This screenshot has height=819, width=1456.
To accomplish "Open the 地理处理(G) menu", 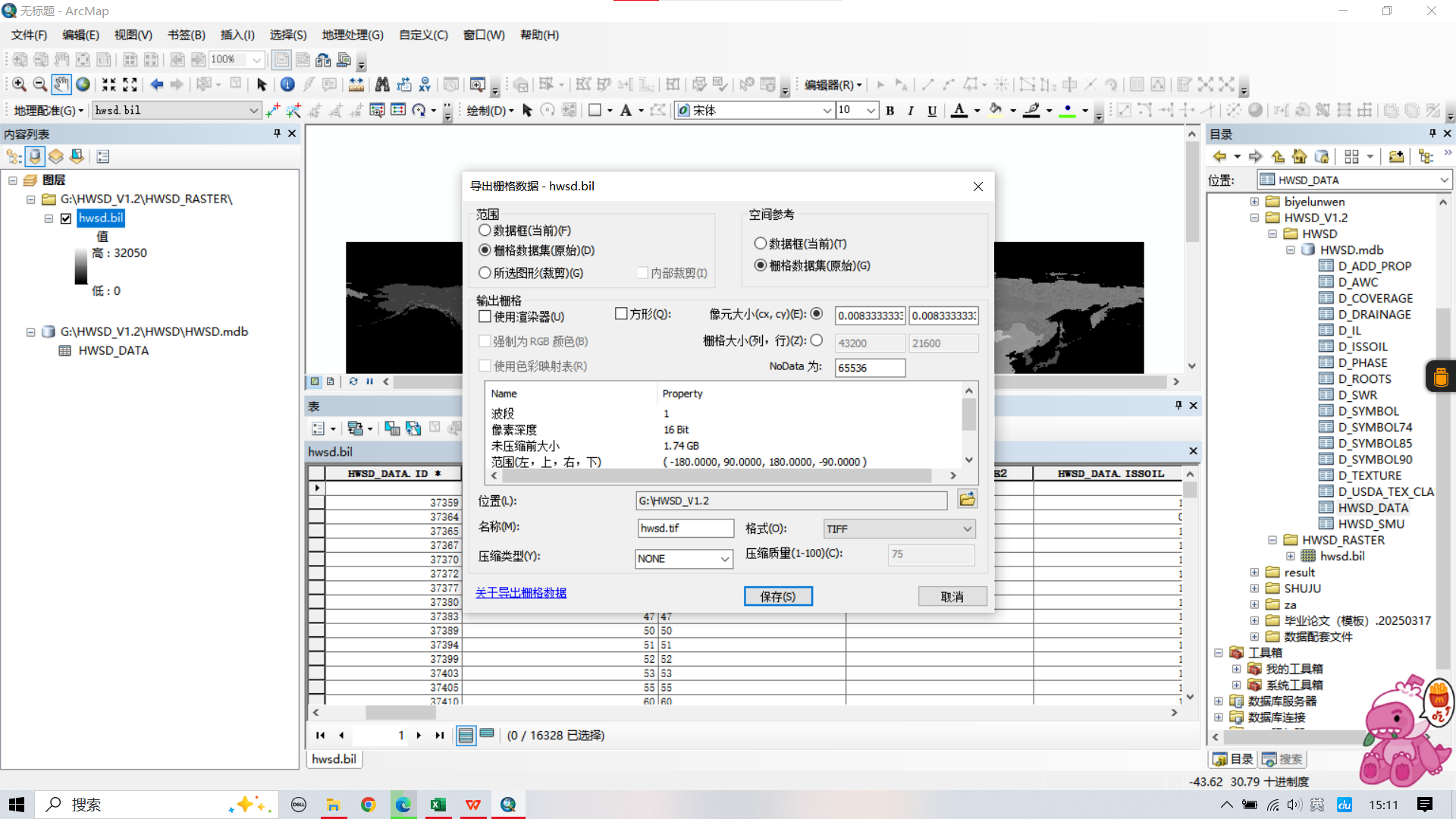I will click(353, 35).
